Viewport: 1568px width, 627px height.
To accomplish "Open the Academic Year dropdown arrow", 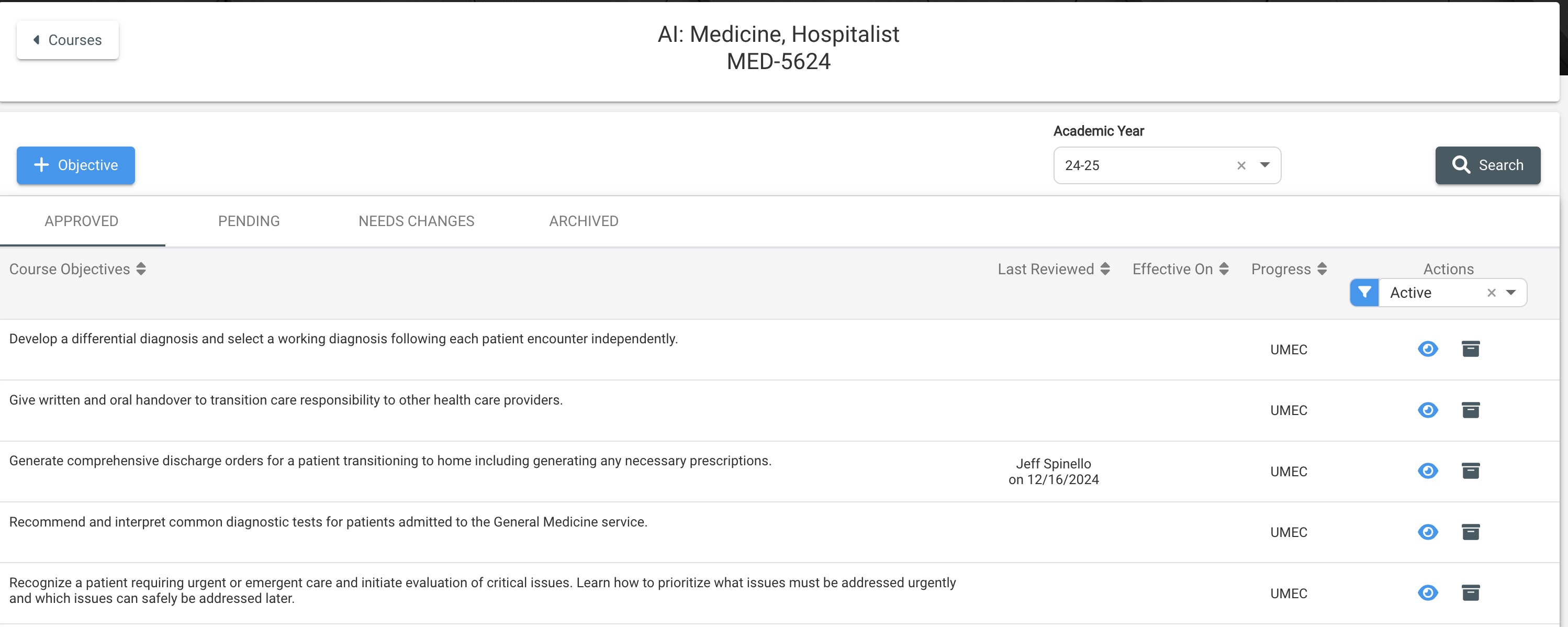I will pos(1265,165).
